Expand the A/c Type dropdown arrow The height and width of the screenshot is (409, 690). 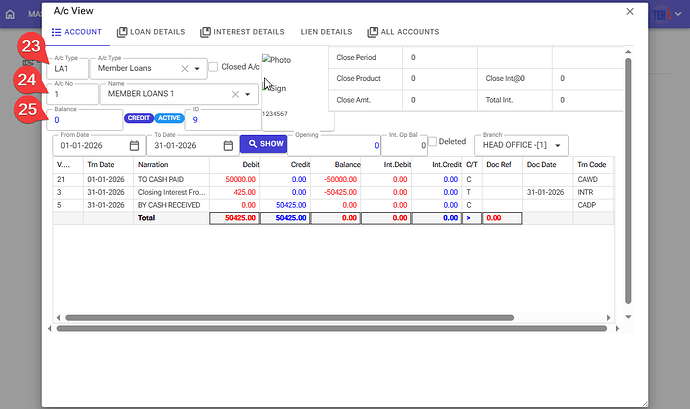pyautogui.click(x=198, y=69)
